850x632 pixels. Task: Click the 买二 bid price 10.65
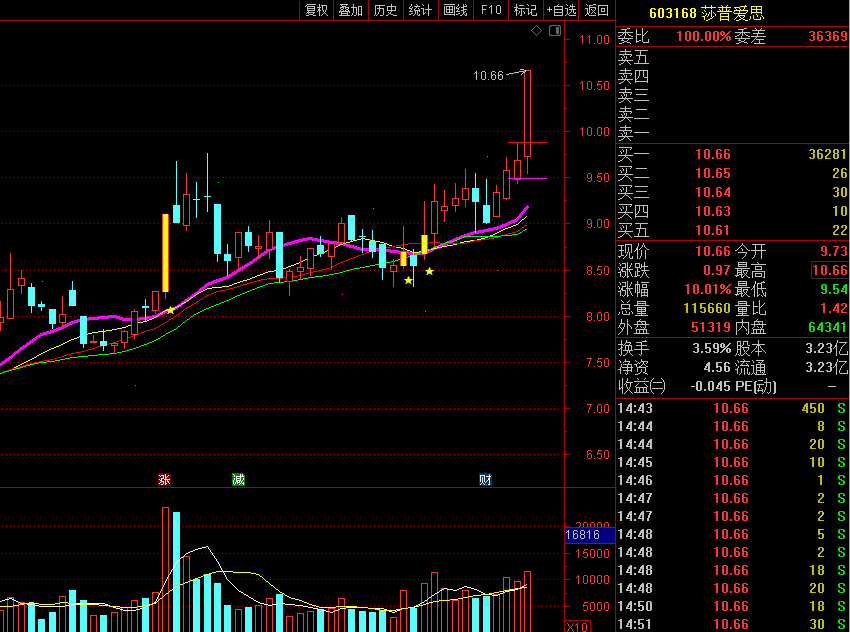click(713, 173)
